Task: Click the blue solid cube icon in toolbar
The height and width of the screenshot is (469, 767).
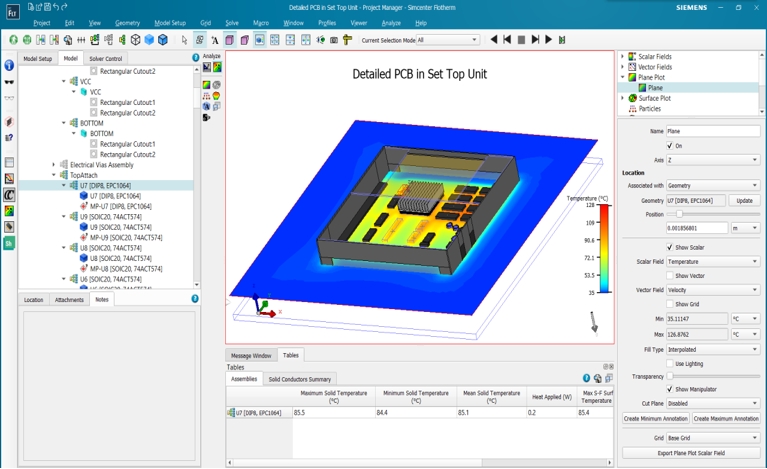Action: click(x=149, y=40)
